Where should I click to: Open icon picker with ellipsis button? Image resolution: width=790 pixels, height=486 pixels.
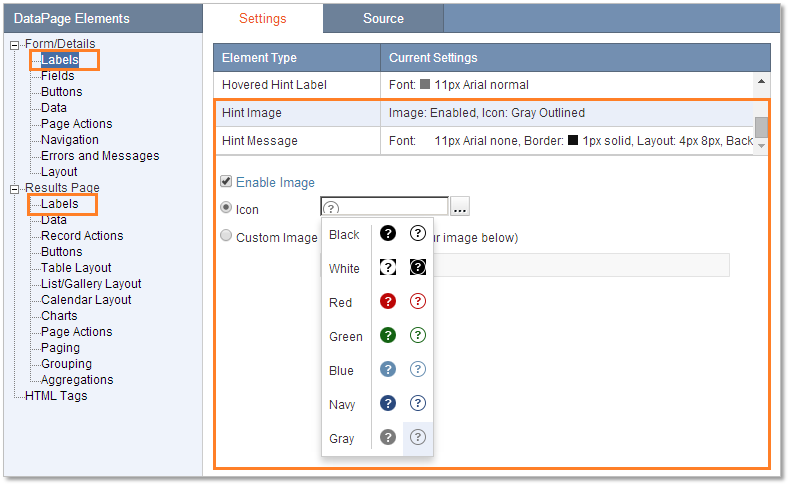coord(460,208)
